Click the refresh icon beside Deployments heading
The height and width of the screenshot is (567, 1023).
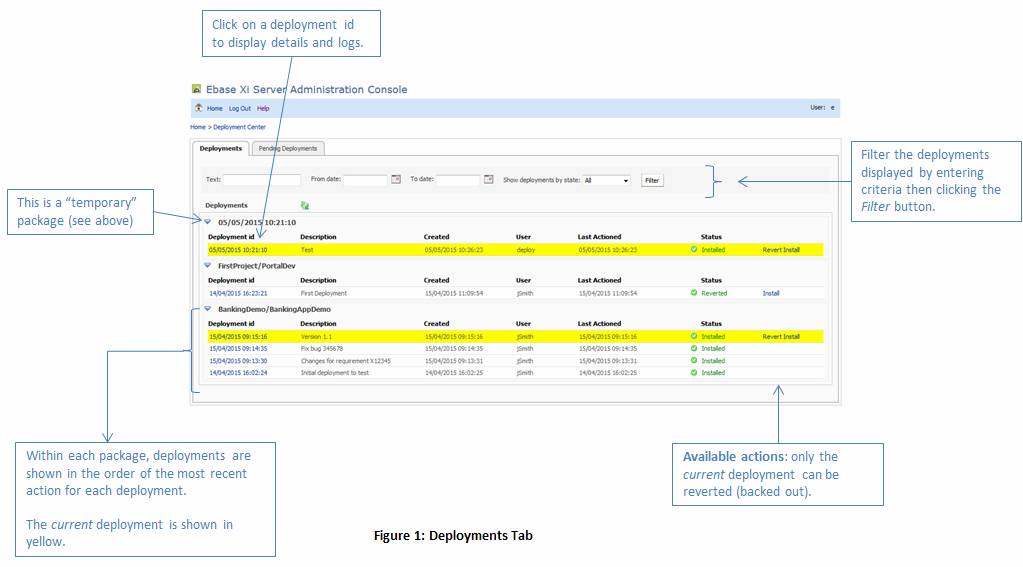pyautogui.click(x=305, y=205)
